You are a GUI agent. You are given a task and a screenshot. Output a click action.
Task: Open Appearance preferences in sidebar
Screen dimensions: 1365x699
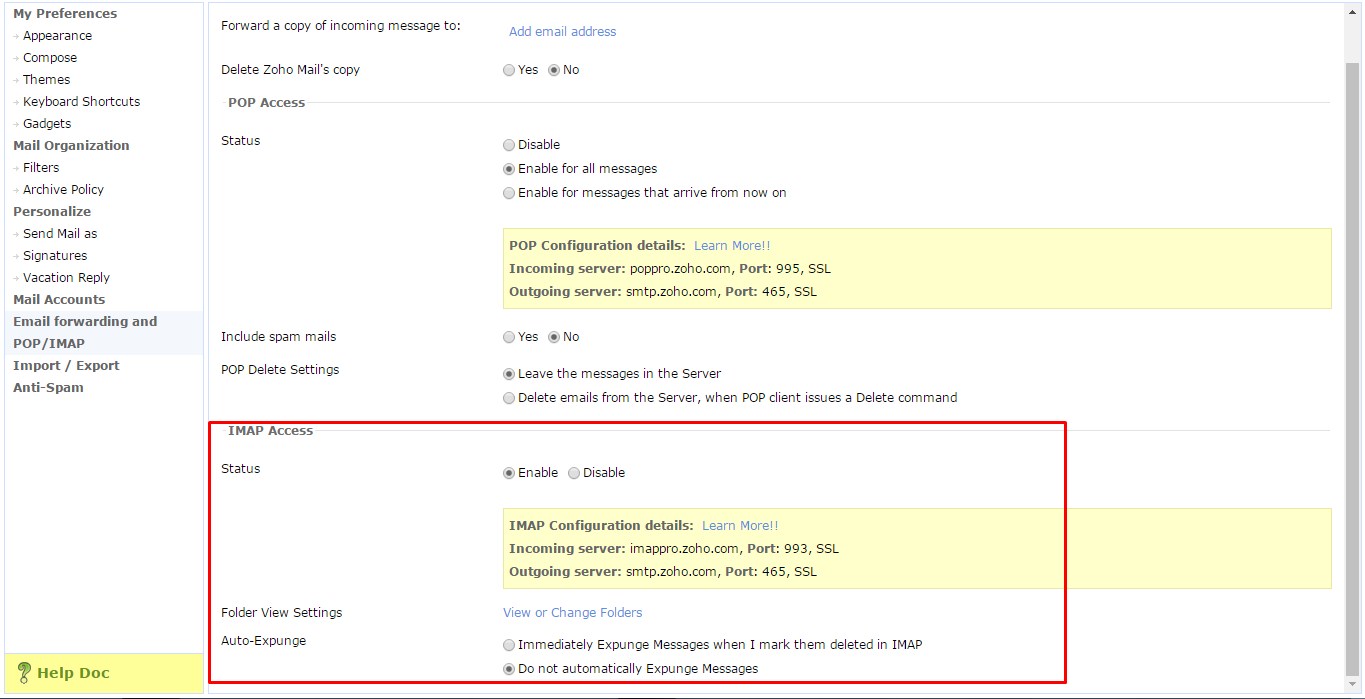(57, 36)
